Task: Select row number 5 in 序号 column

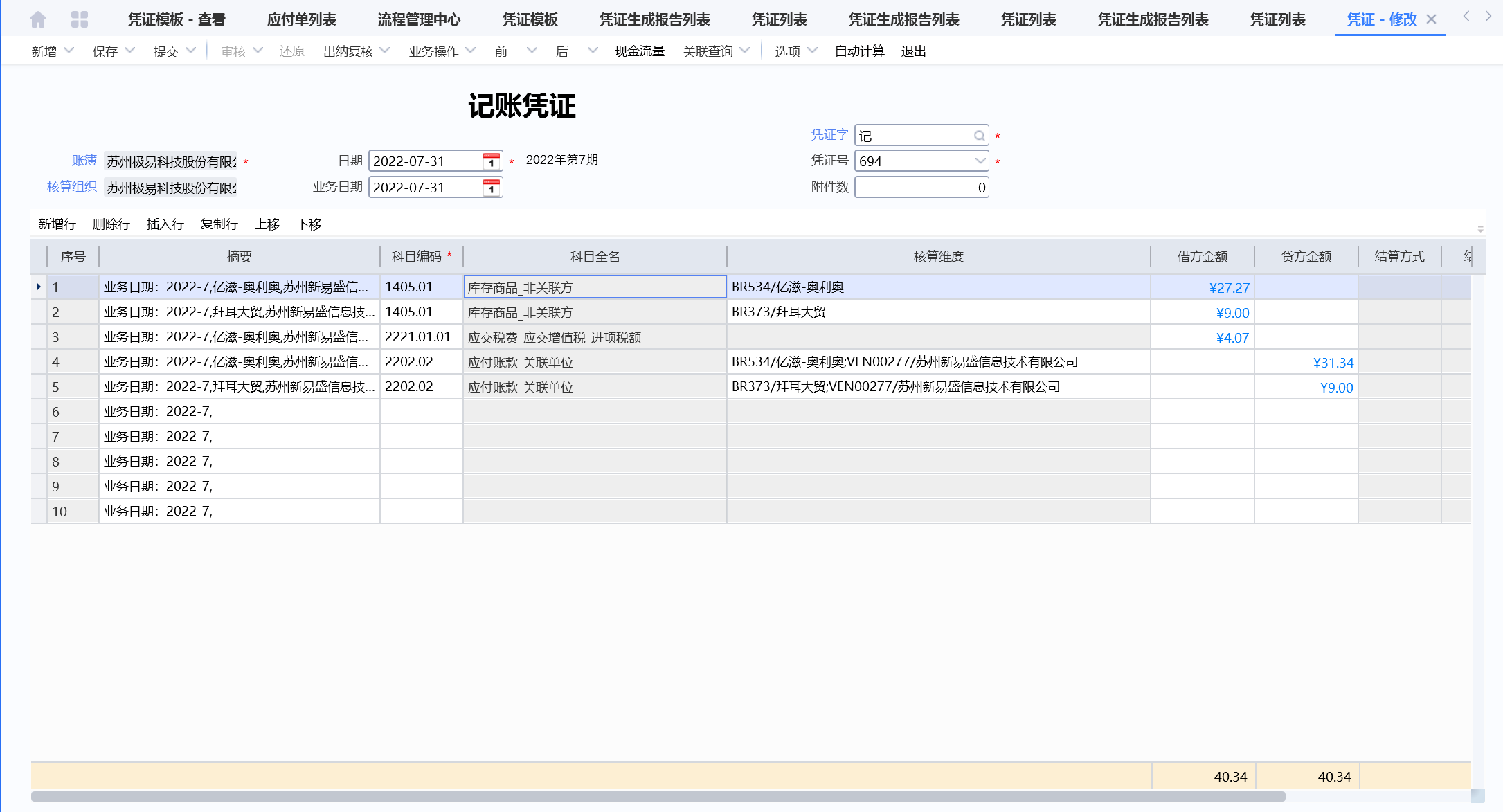Action: click(73, 387)
